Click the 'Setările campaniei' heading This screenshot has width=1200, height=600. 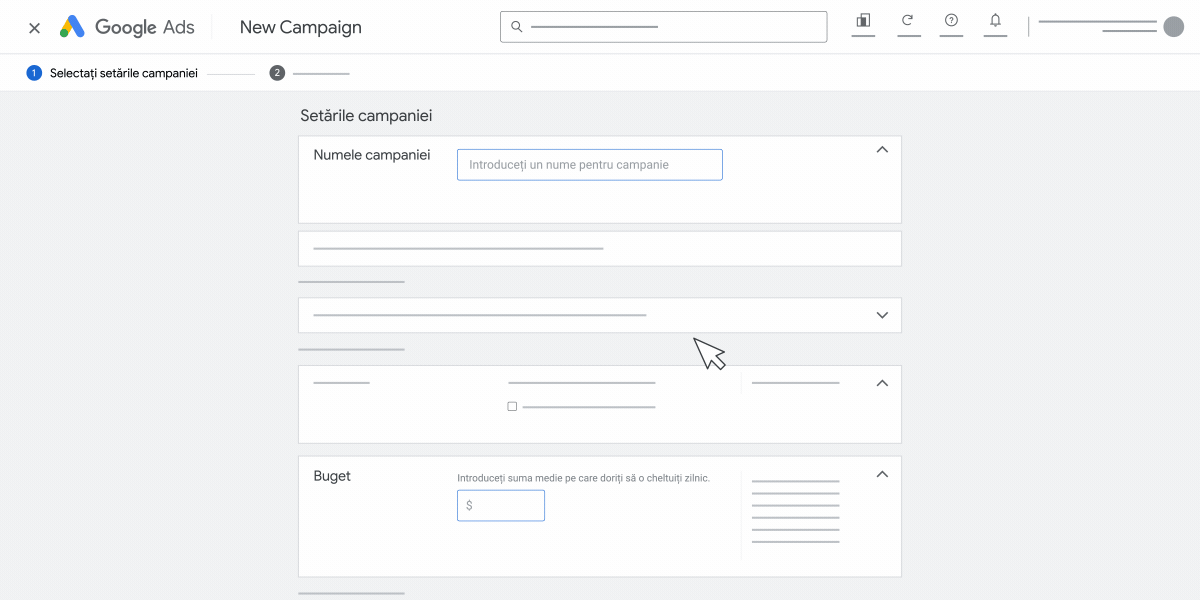coord(366,116)
